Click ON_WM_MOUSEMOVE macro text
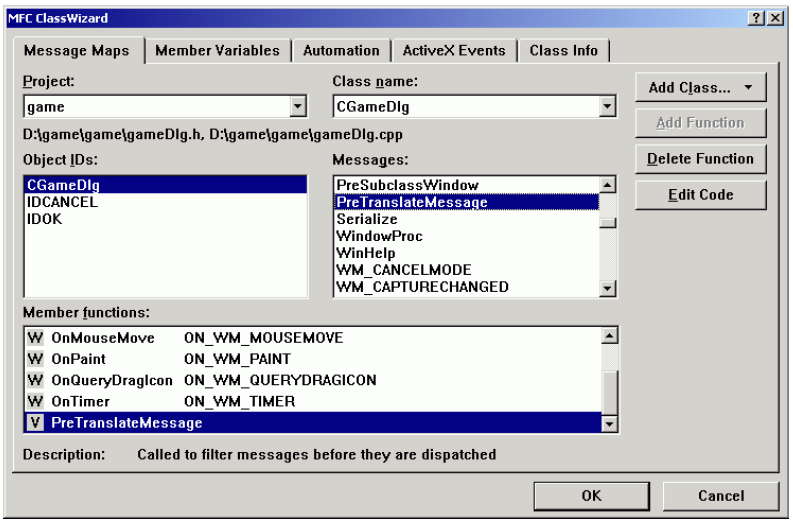Screen dimensions: 793x523 pos(263,338)
